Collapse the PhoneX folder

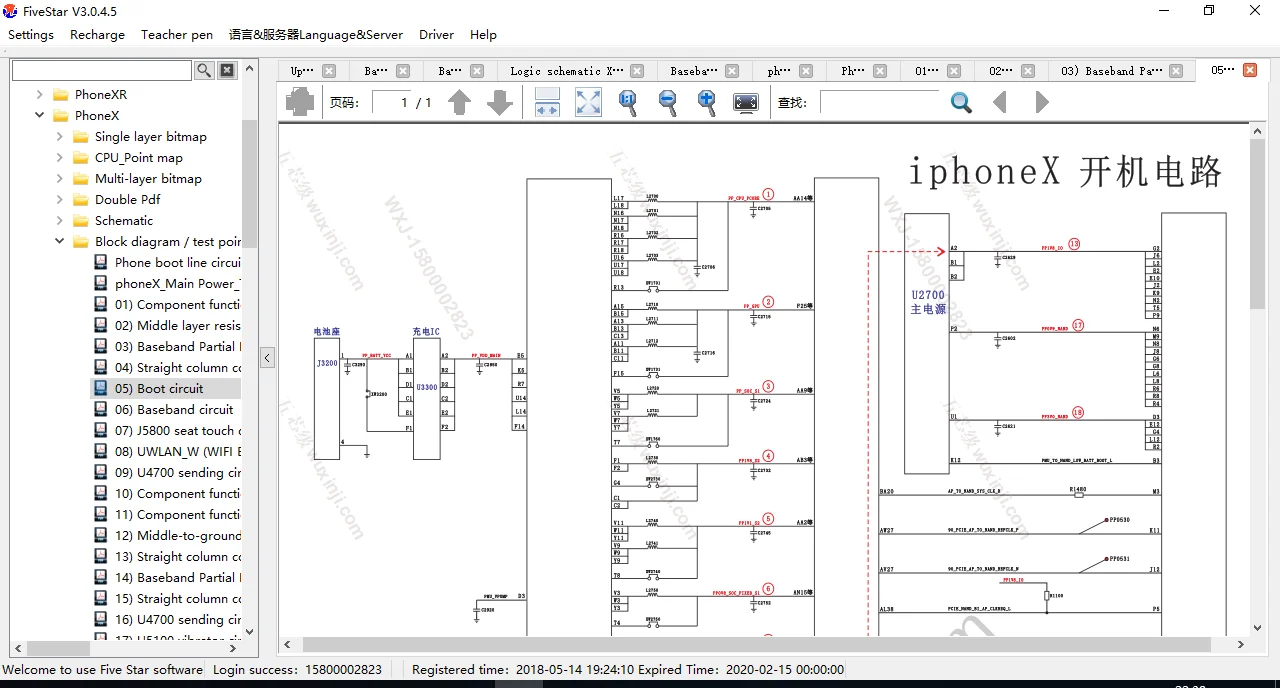(39, 115)
